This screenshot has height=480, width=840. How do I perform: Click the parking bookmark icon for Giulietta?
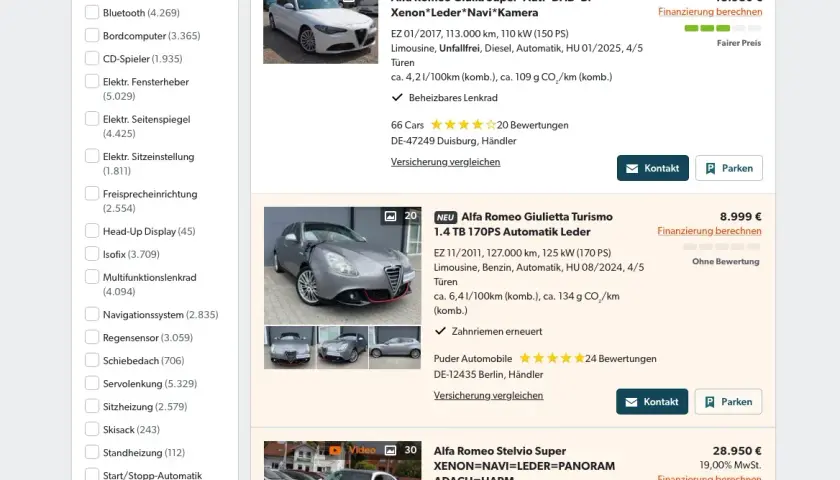point(710,402)
